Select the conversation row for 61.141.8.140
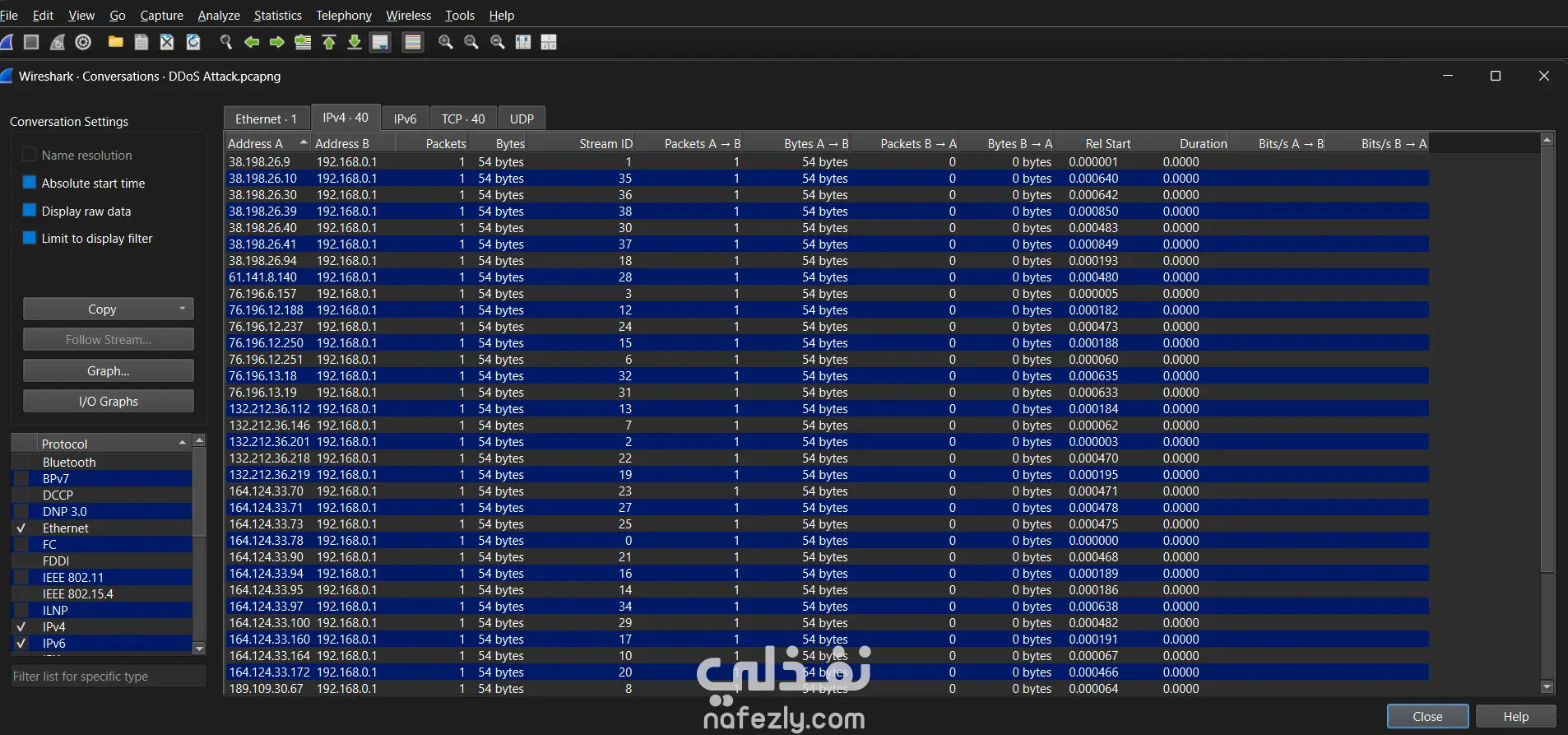Screen dimensions: 1568x735 click(827, 277)
